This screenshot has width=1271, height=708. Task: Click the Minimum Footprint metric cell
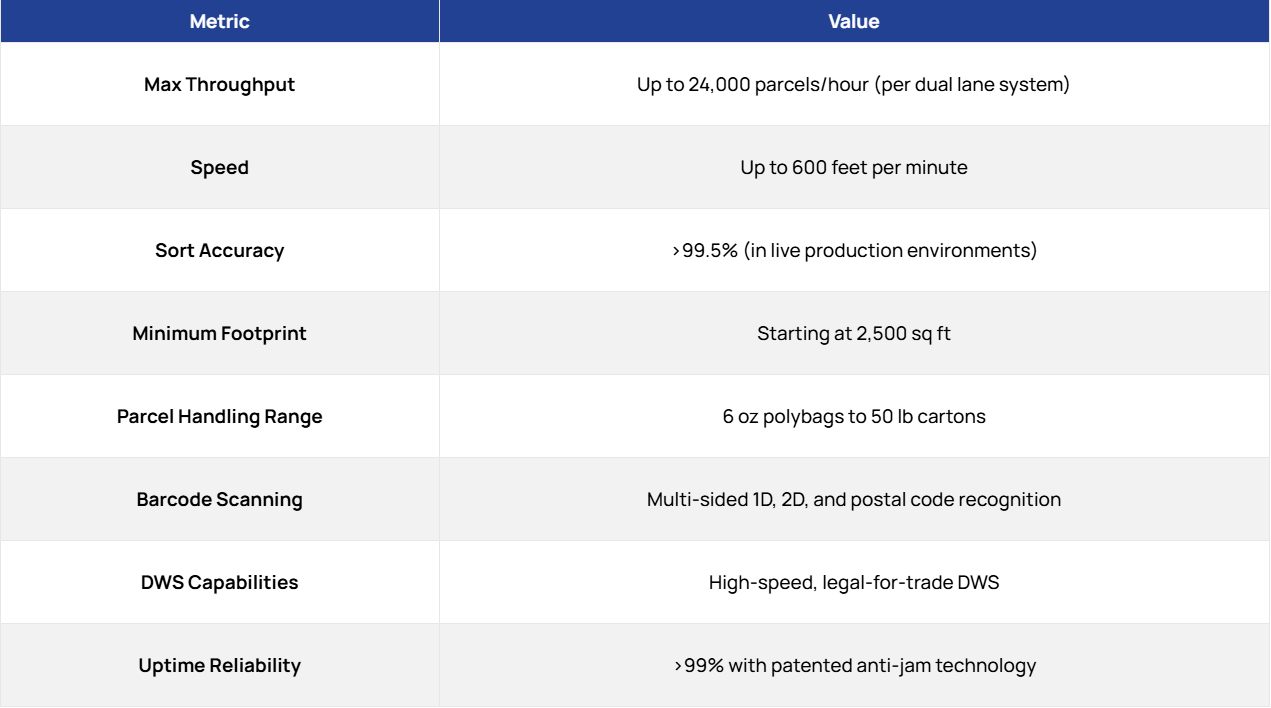pyautogui.click(x=219, y=334)
